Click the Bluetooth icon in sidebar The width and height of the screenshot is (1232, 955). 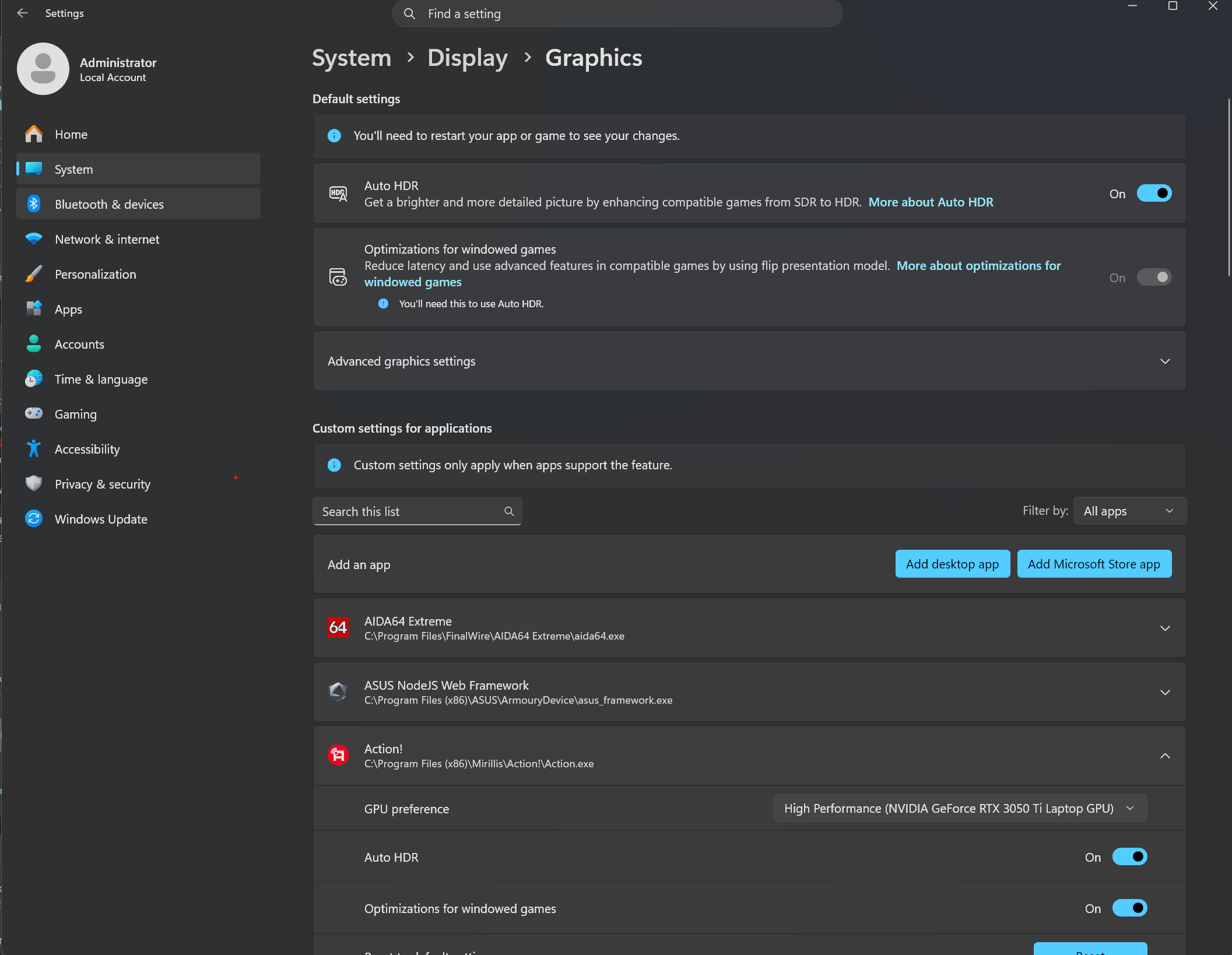[34, 204]
